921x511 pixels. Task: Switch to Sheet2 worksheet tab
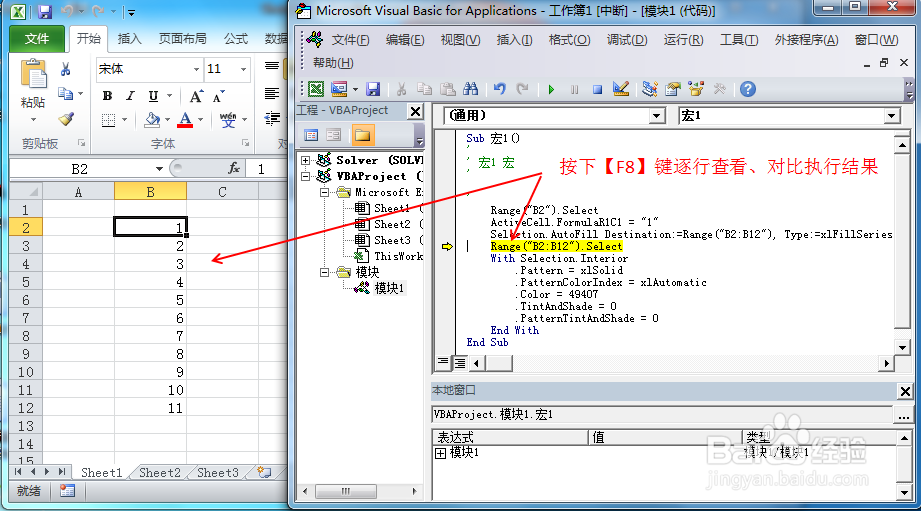click(160, 472)
